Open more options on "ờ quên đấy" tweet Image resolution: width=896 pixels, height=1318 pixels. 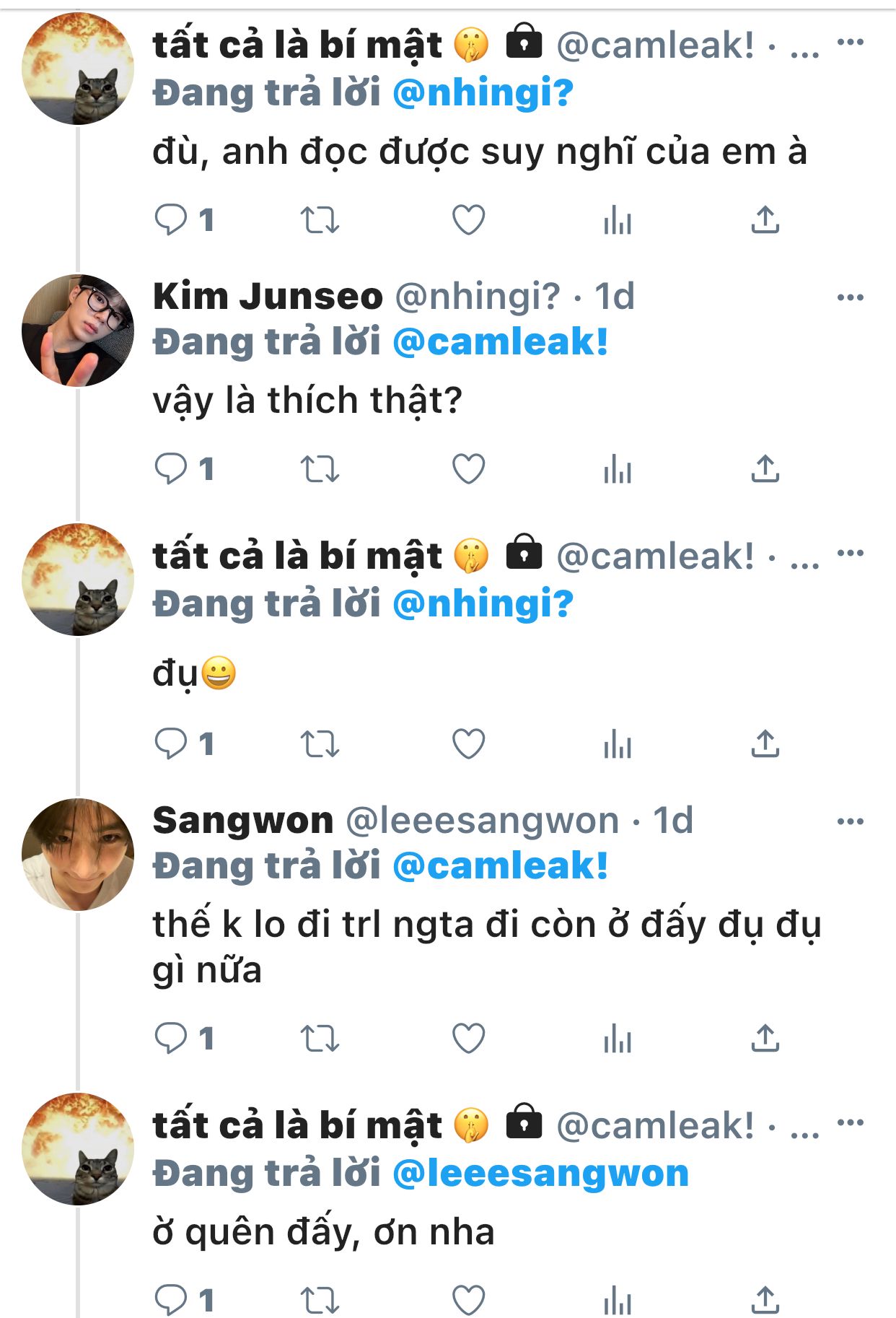click(x=850, y=1122)
